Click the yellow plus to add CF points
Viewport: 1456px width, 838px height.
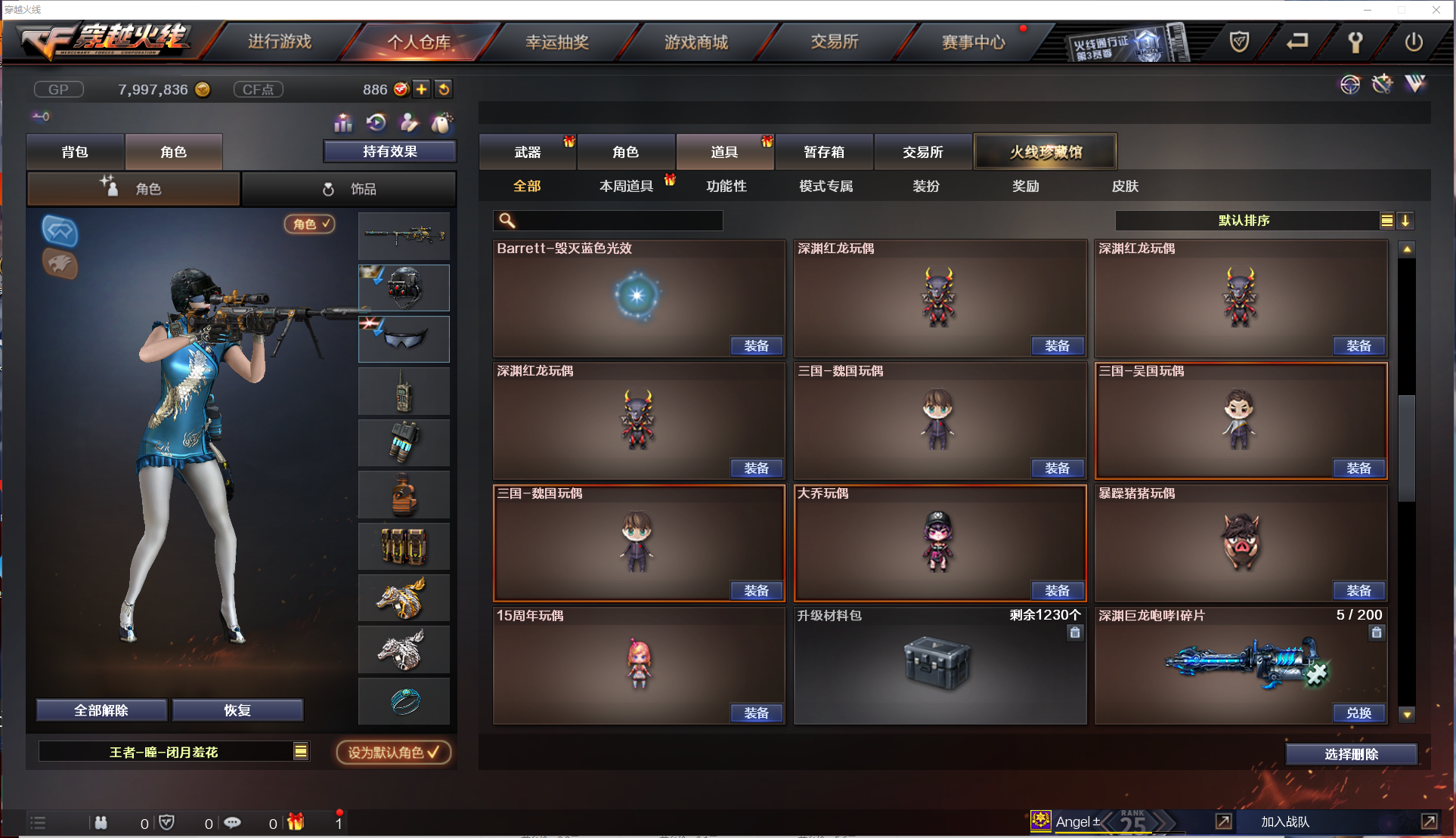[422, 89]
